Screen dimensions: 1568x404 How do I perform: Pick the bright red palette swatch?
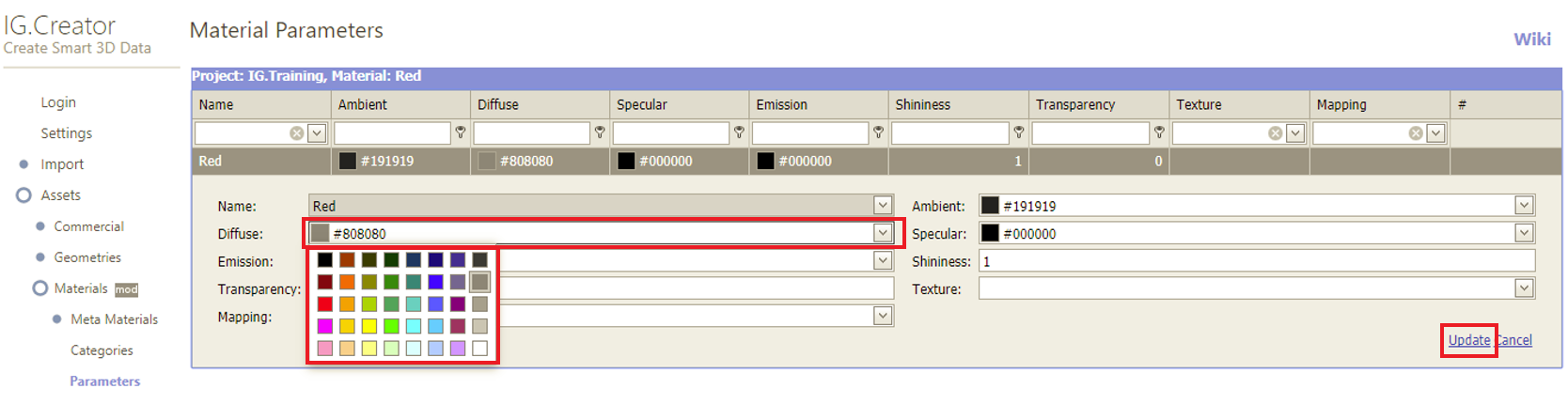pos(324,303)
